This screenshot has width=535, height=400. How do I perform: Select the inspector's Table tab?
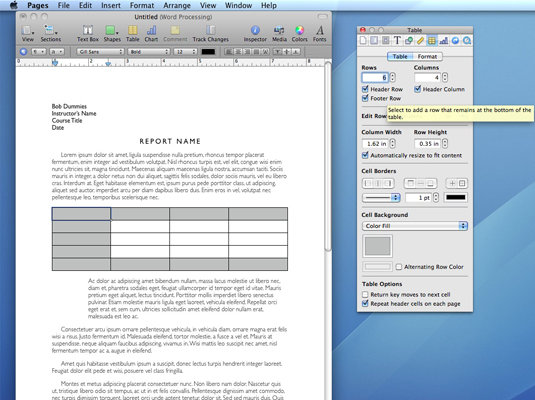point(400,56)
